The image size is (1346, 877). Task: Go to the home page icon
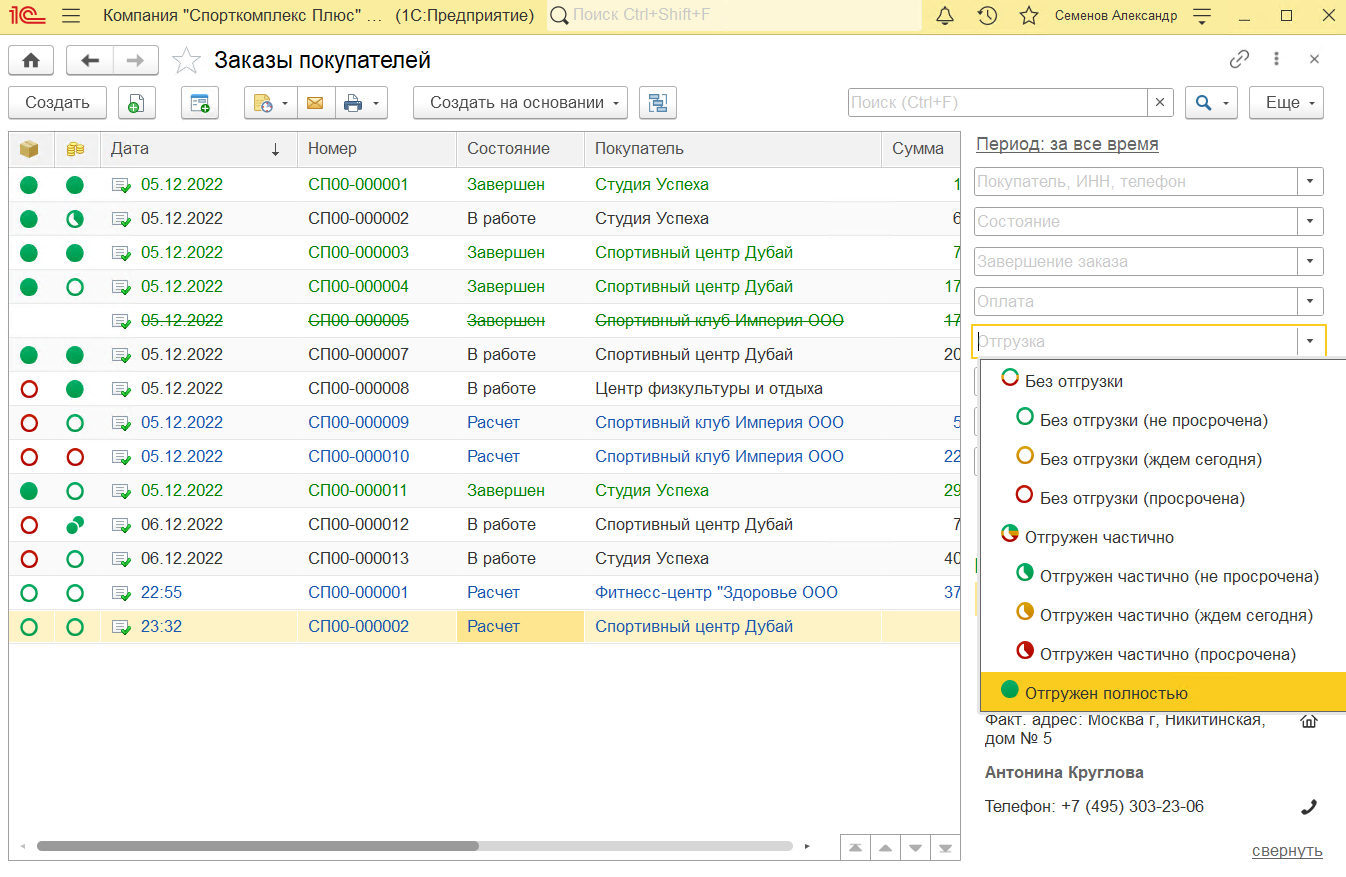[31, 61]
